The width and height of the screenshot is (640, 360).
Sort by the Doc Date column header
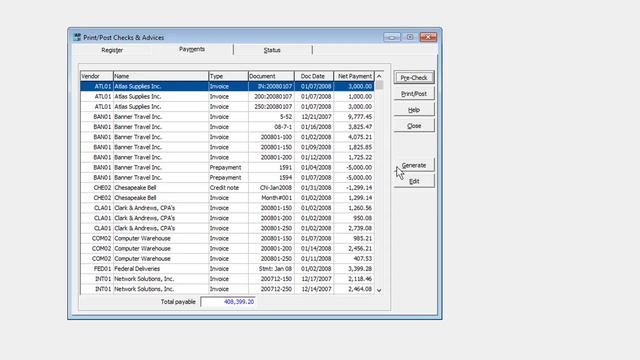point(314,76)
